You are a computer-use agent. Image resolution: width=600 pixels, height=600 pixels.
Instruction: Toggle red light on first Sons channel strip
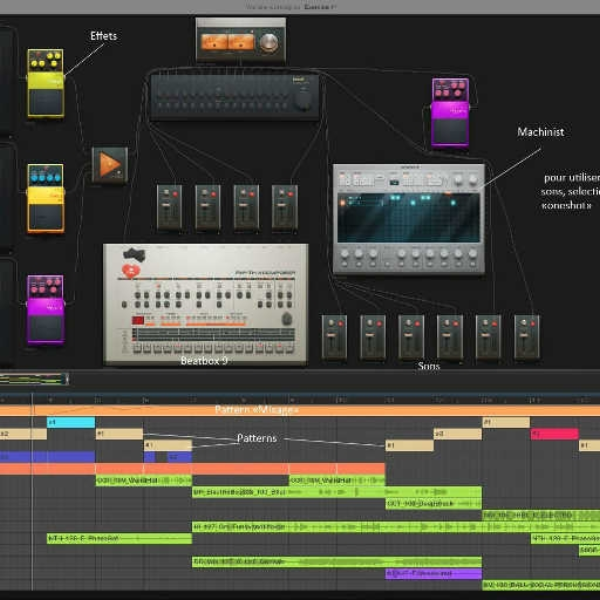(x=340, y=324)
